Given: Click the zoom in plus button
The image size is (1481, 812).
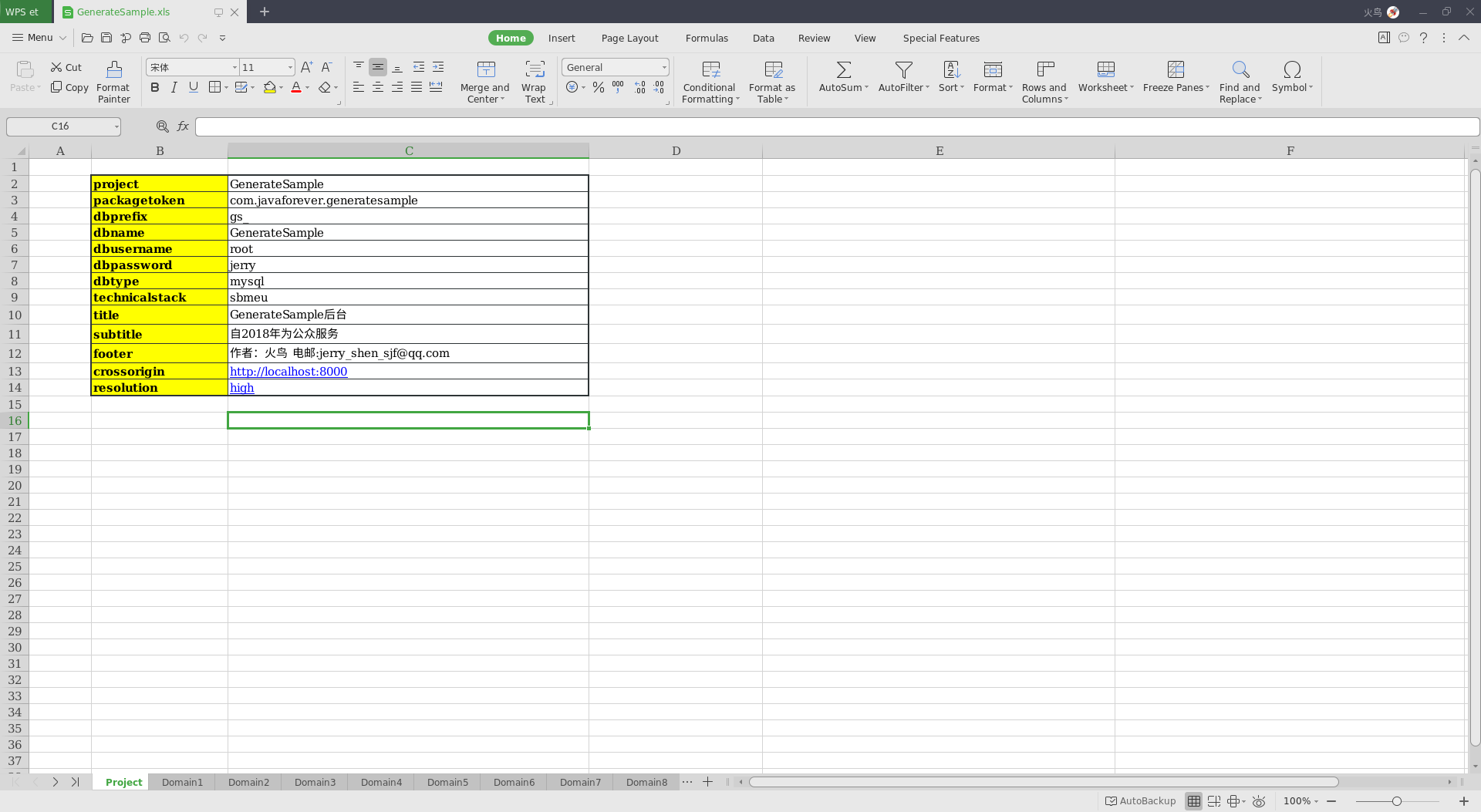Looking at the screenshot, I should (1463, 801).
